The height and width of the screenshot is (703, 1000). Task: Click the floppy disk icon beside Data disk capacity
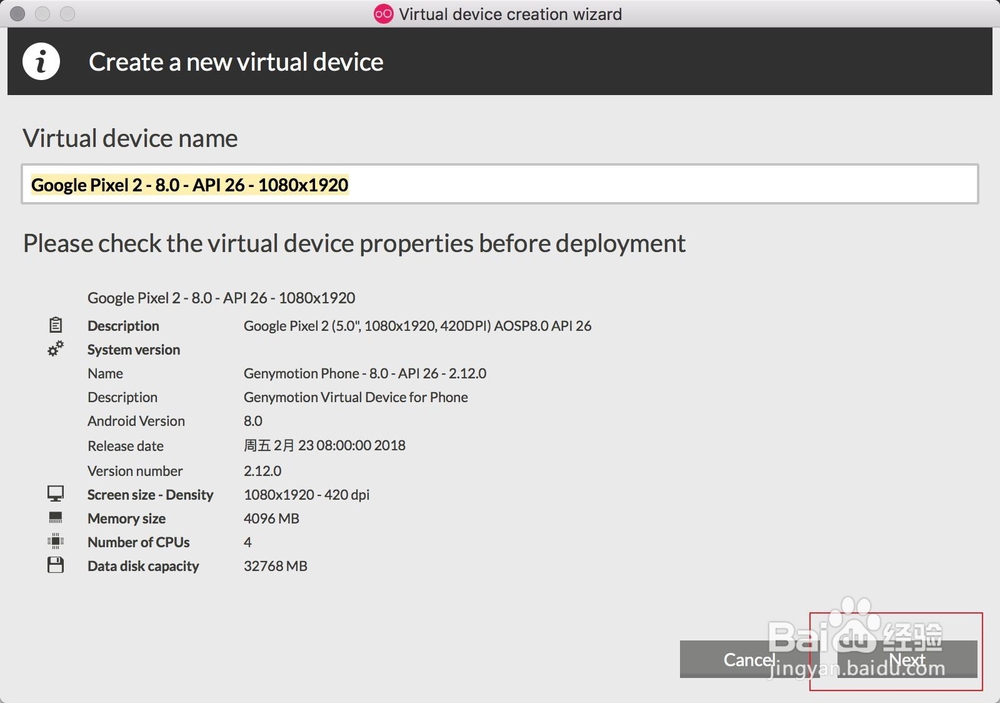point(56,566)
